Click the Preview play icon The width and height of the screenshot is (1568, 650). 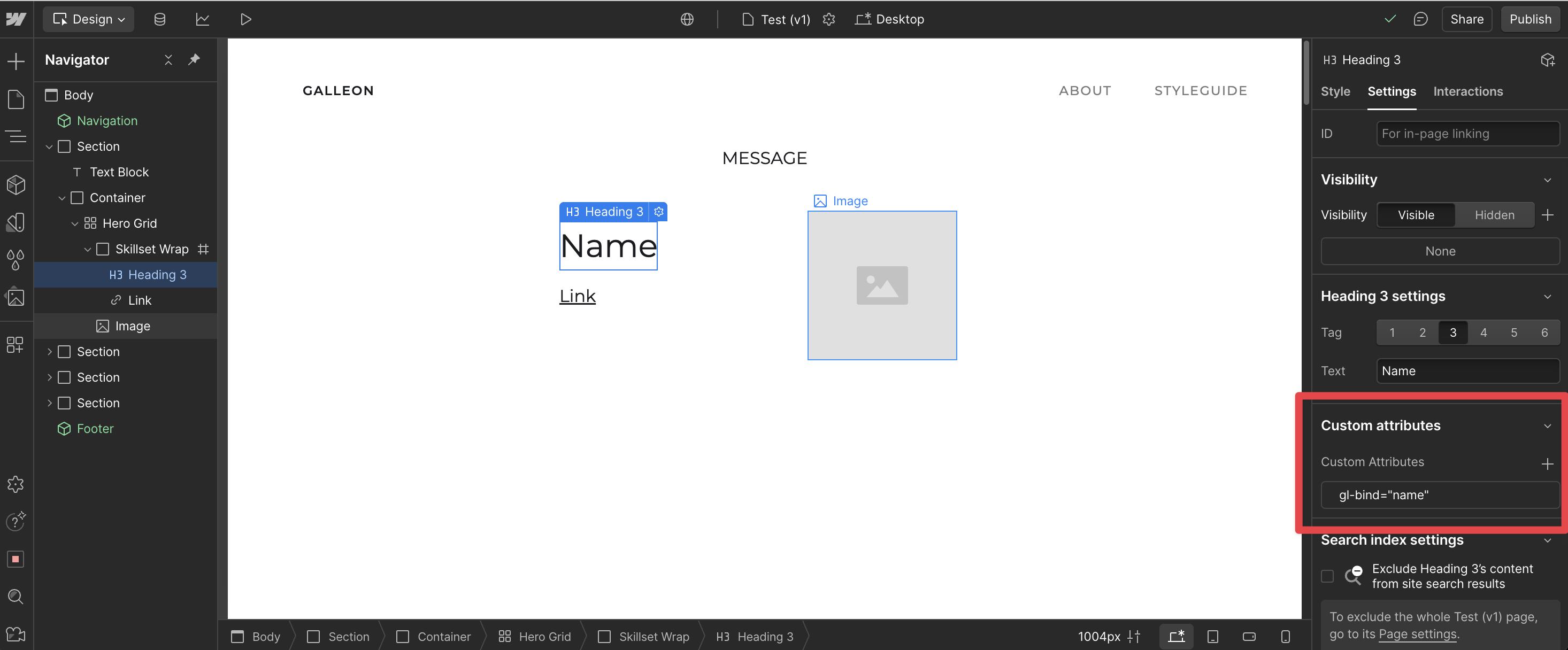point(245,19)
